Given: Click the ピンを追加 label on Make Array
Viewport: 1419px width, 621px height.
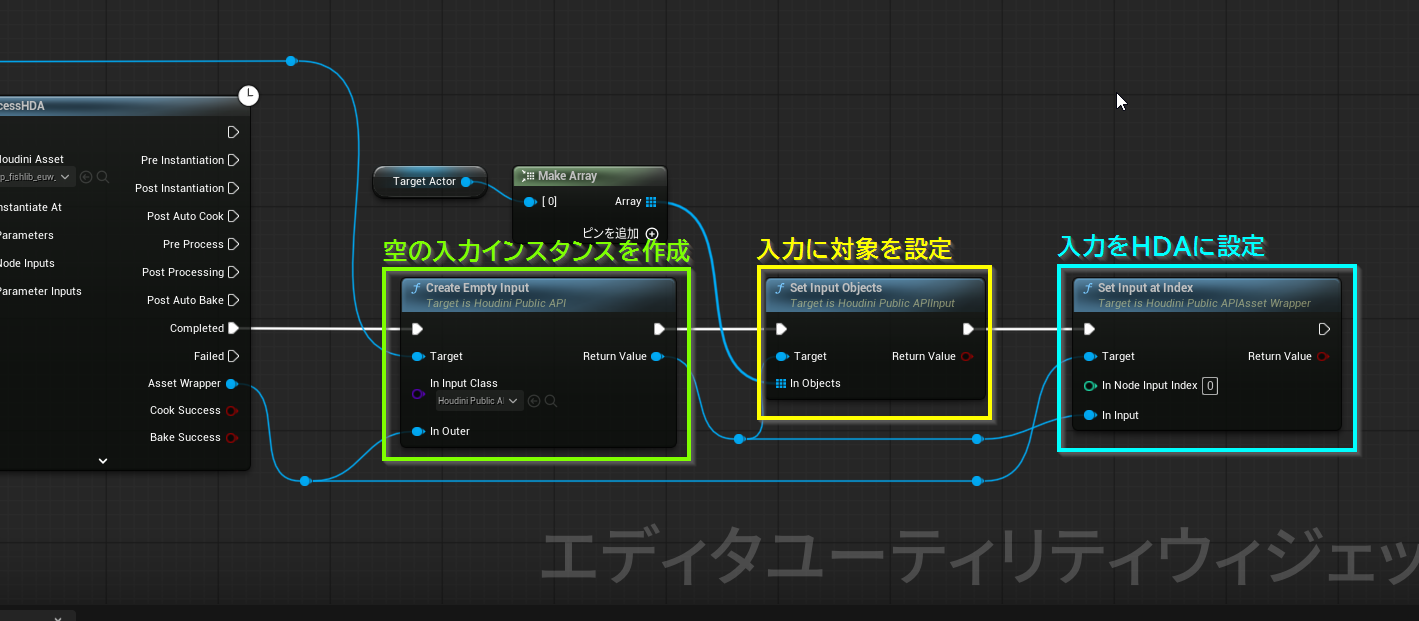Looking at the screenshot, I should (x=612, y=234).
